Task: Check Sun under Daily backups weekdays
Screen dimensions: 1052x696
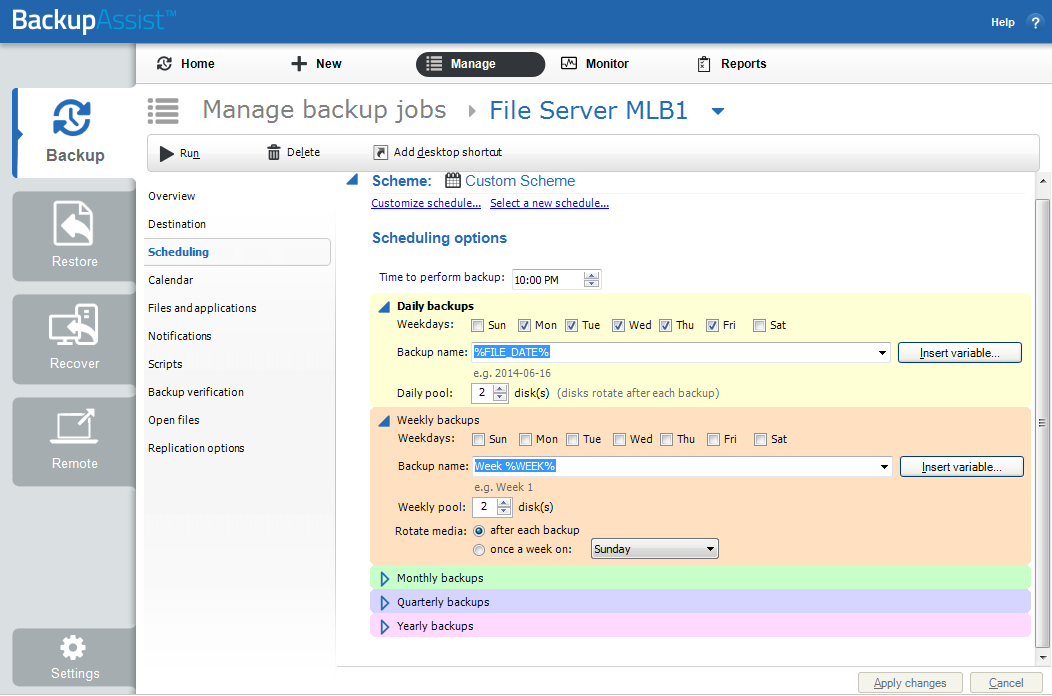Action: (x=478, y=326)
